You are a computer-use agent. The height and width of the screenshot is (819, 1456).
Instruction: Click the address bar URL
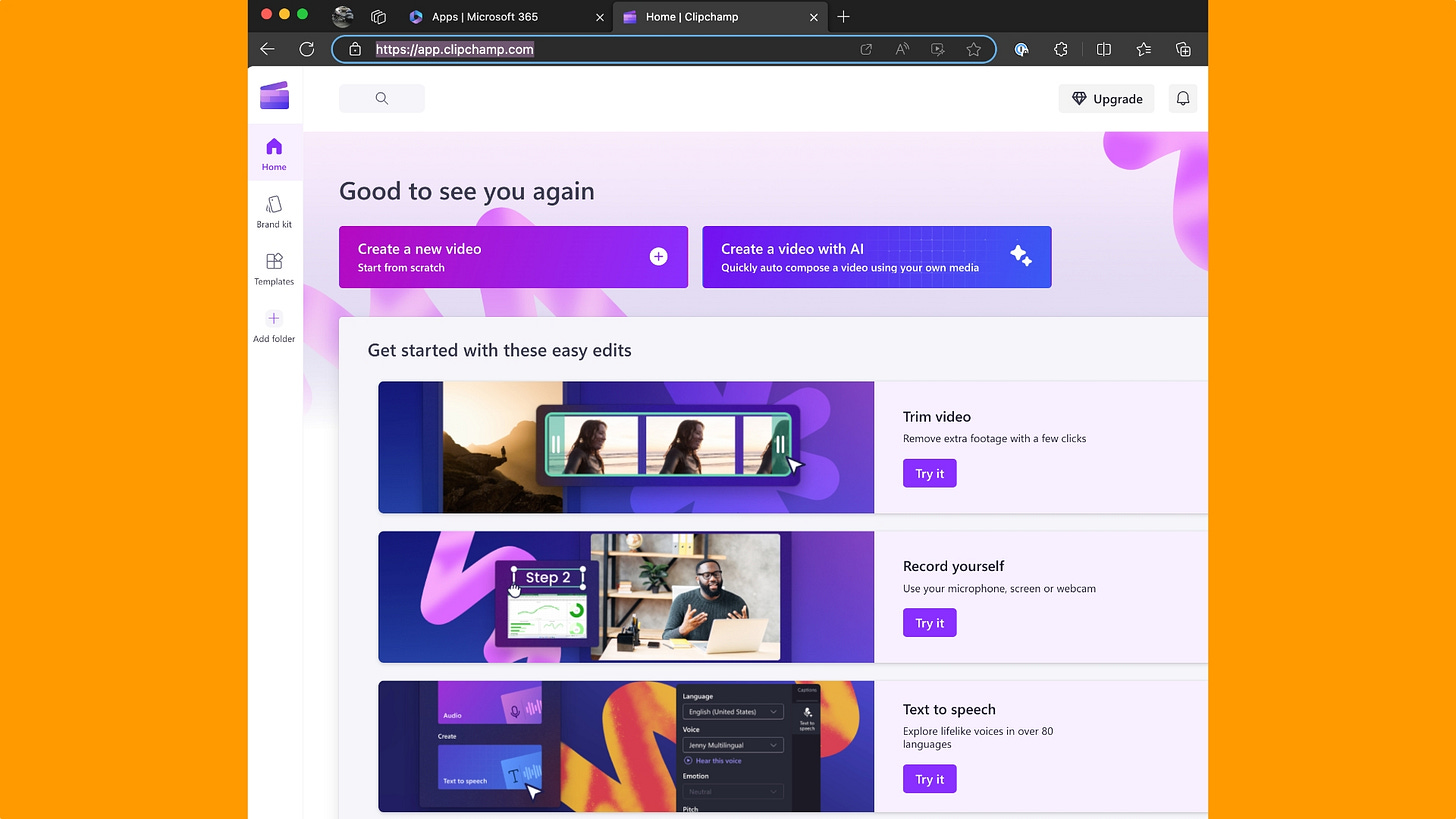point(455,49)
